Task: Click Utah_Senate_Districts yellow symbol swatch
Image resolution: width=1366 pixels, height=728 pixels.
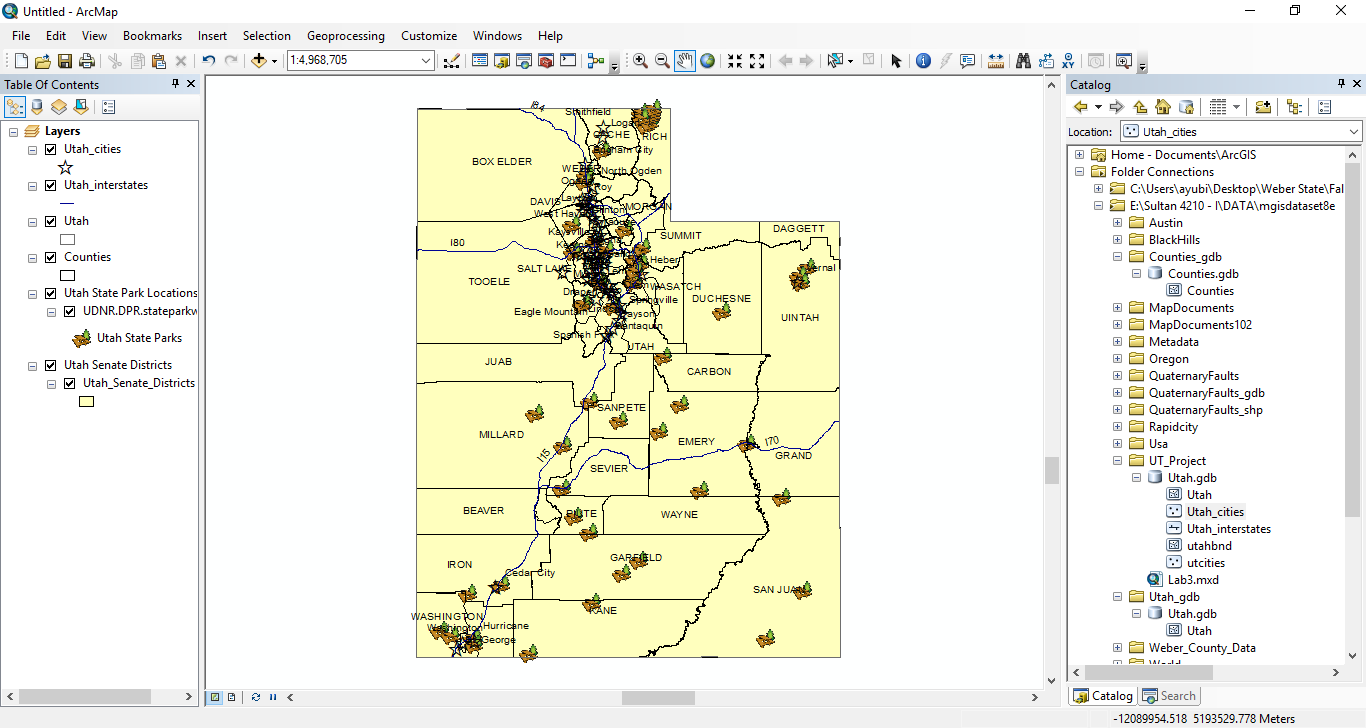Action: point(87,402)
